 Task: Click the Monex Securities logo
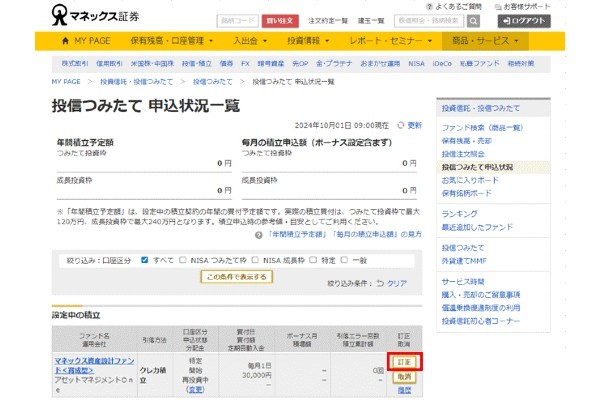pyautogui.click(x=95, y=15)
